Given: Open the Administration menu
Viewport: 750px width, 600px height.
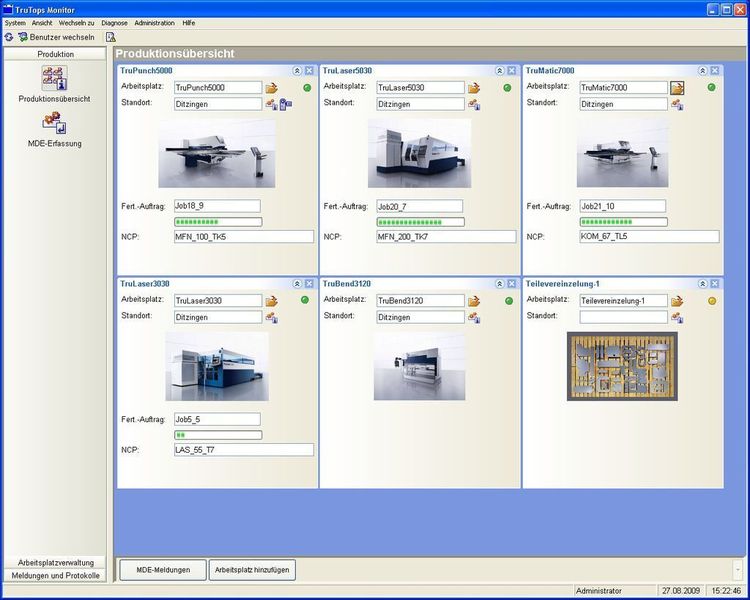Looking at the screenshot, I should pyautogui.click(x=154, y=23).
